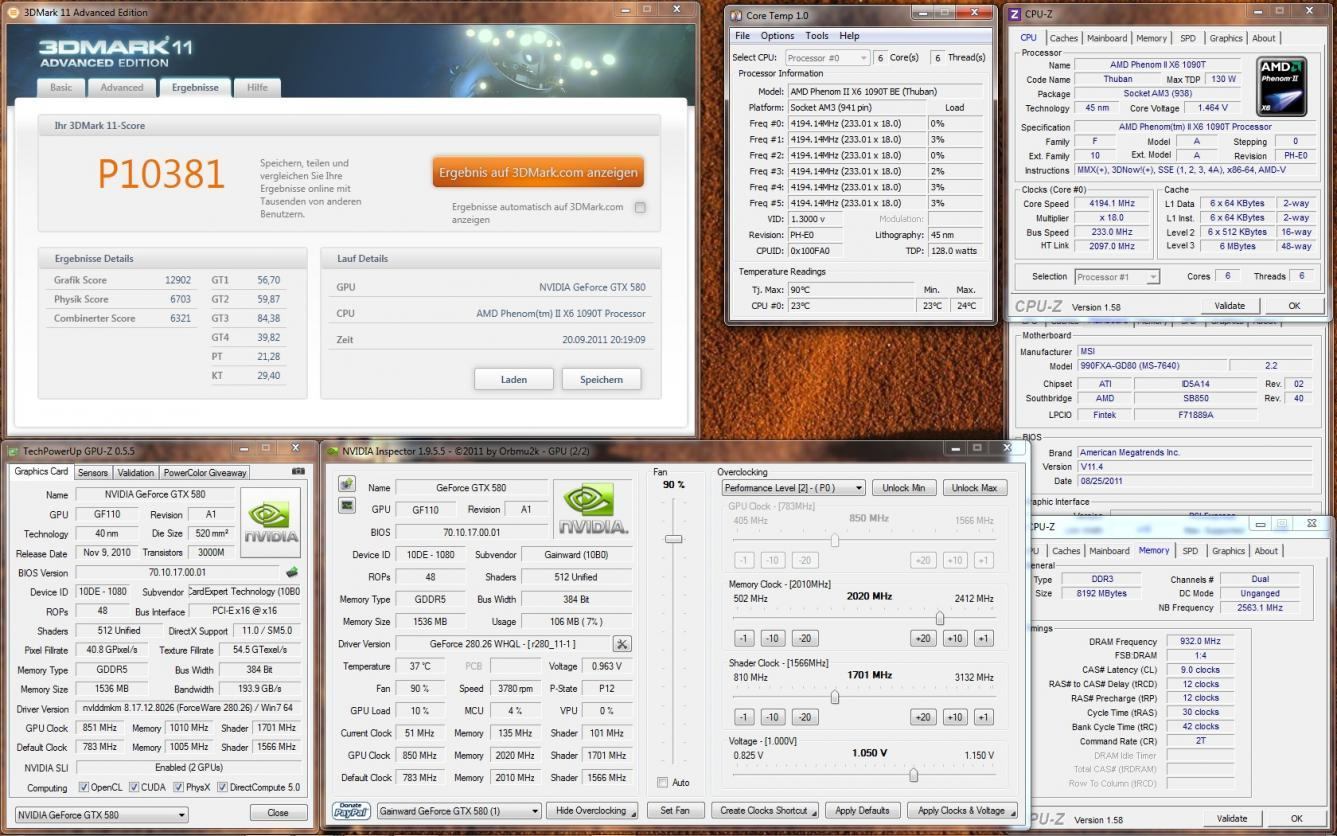
Task: Click Memory Clock +20 button
Action: coord(922,638)
